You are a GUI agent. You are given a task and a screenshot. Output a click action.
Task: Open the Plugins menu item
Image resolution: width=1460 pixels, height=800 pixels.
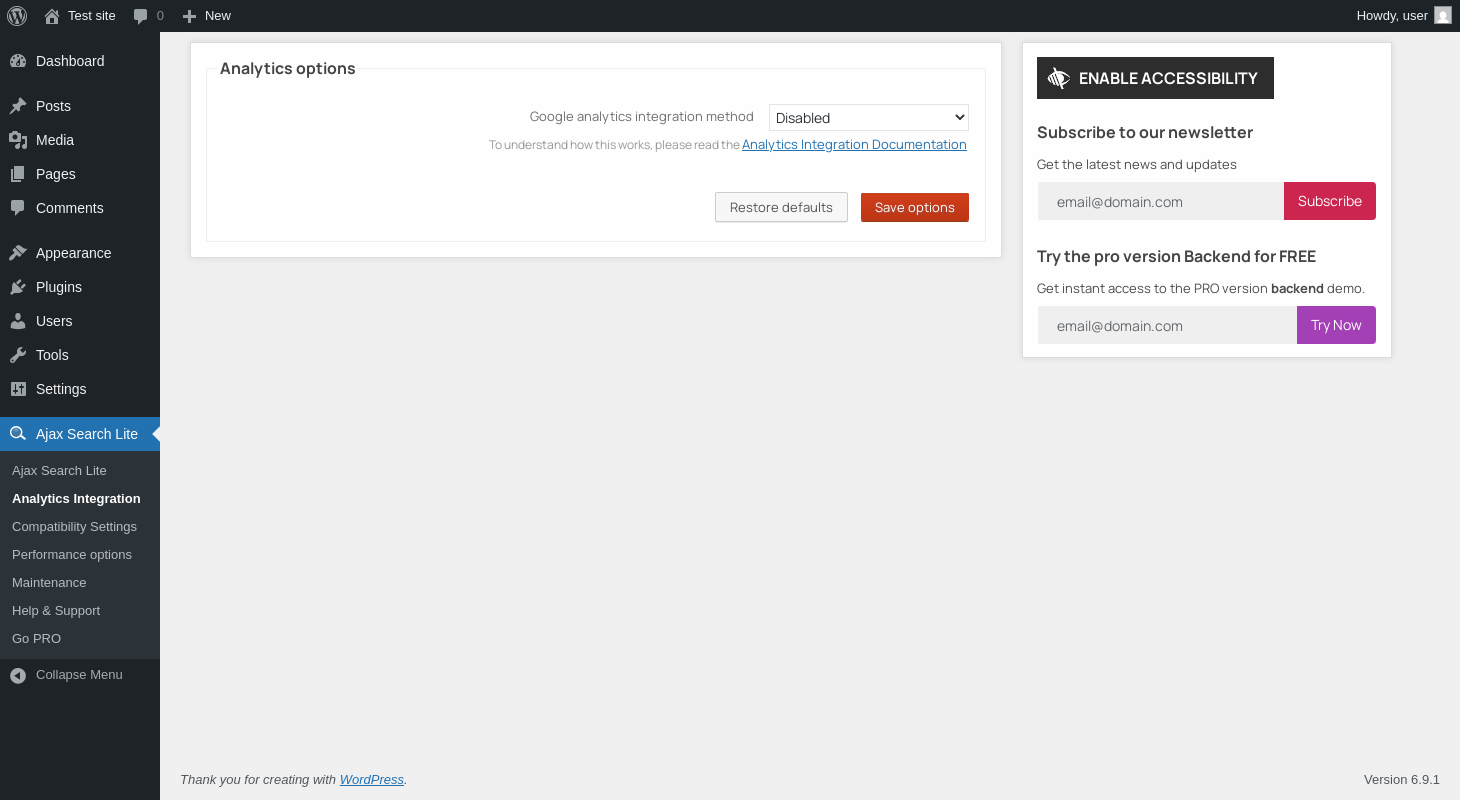pyautogui.click(x=80, y=287)
